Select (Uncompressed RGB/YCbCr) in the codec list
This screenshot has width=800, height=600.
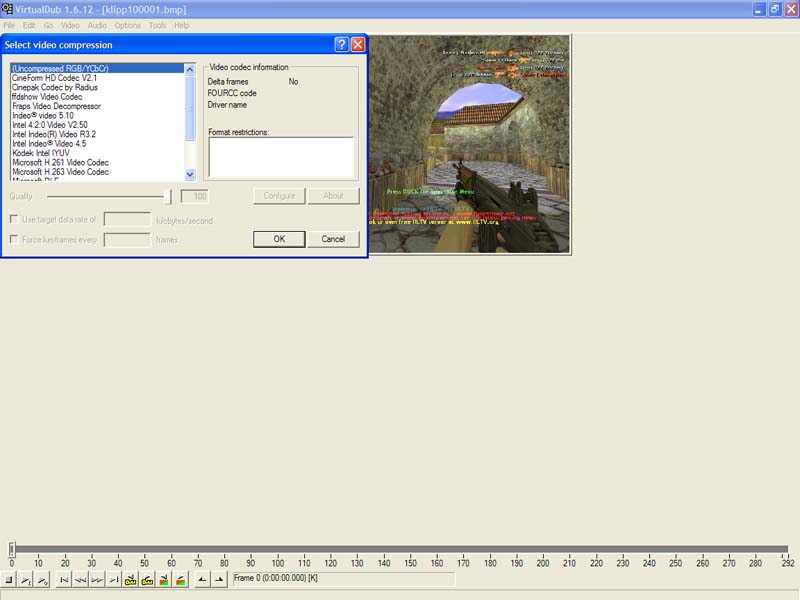point(97,68)
